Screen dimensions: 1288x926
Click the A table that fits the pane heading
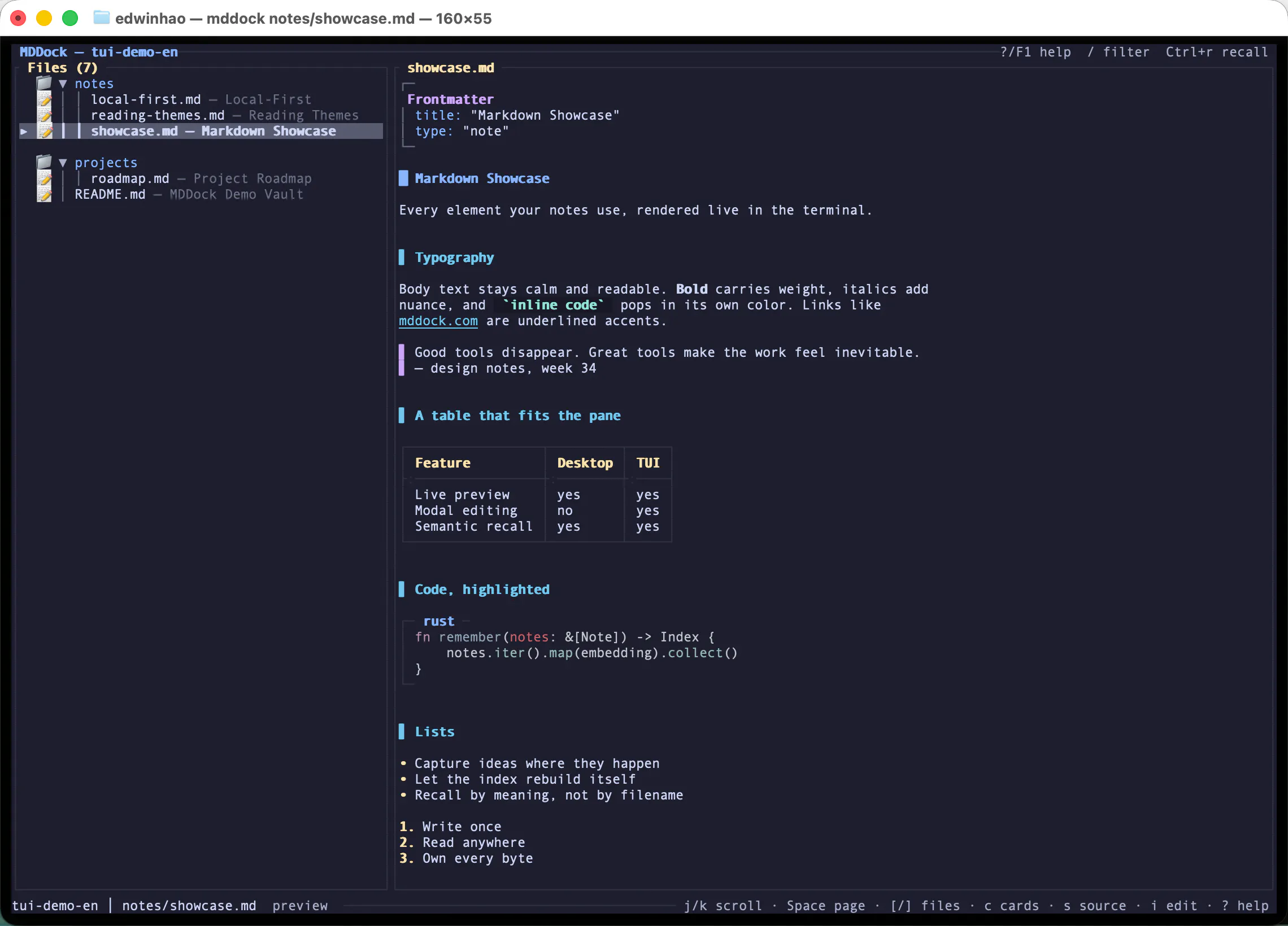click(517, 416)
